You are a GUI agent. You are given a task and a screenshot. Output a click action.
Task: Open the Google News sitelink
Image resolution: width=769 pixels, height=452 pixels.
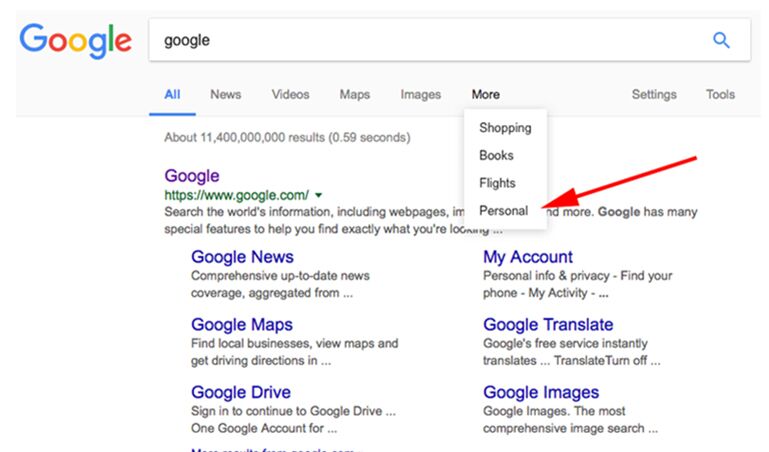tap(242, 257)
